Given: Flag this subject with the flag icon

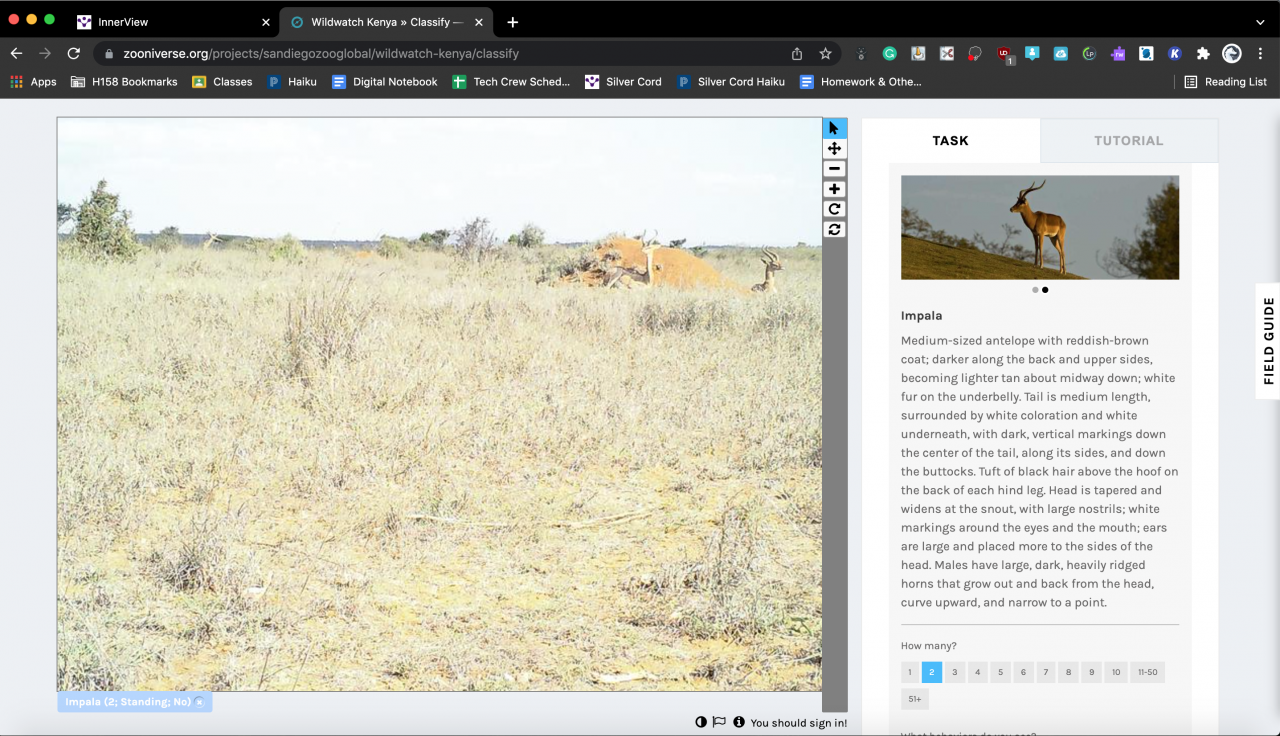Looking at the screenshot, I should (x=719, y=722).
